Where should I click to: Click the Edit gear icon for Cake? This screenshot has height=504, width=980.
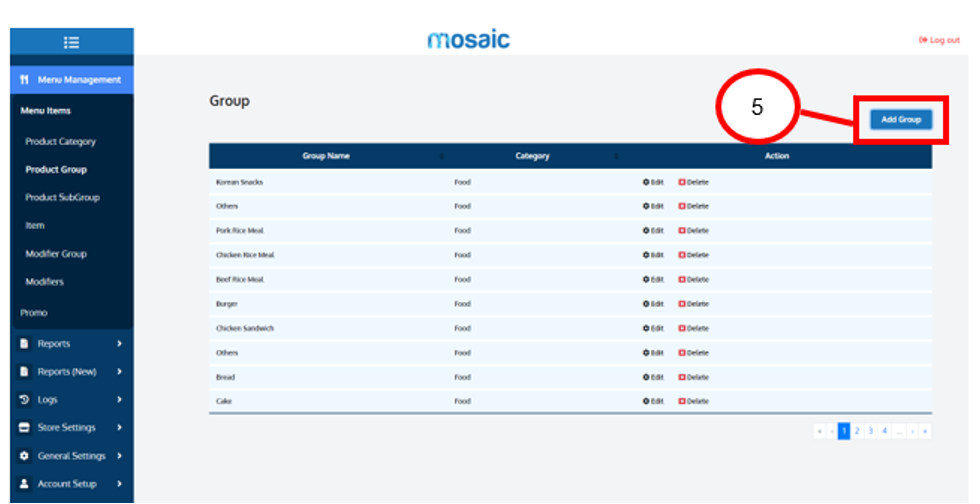(x=646, y=401)
